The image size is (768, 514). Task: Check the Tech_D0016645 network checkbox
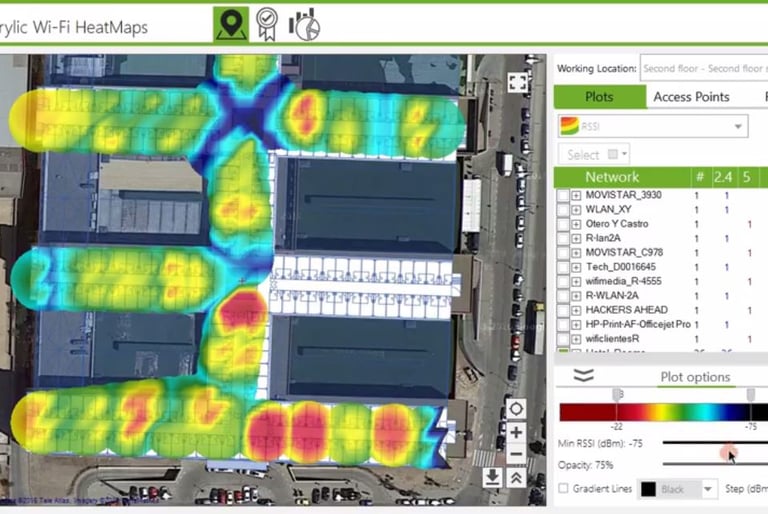point(563,267)
